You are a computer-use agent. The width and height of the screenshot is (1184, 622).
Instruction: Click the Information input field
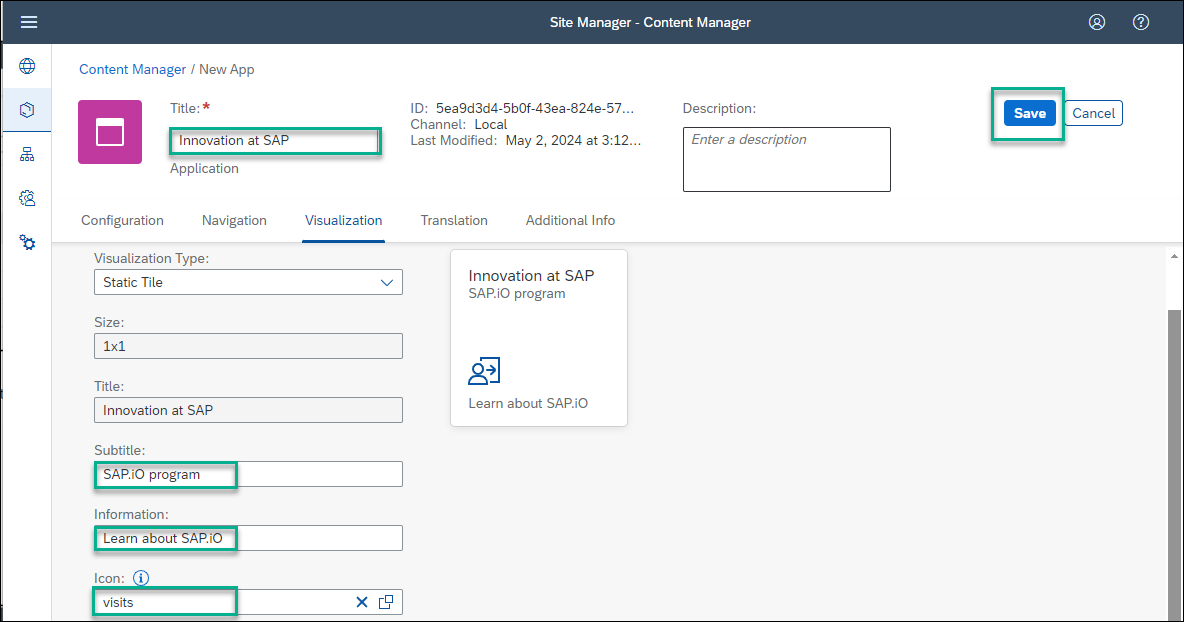(x=248, y=538)
